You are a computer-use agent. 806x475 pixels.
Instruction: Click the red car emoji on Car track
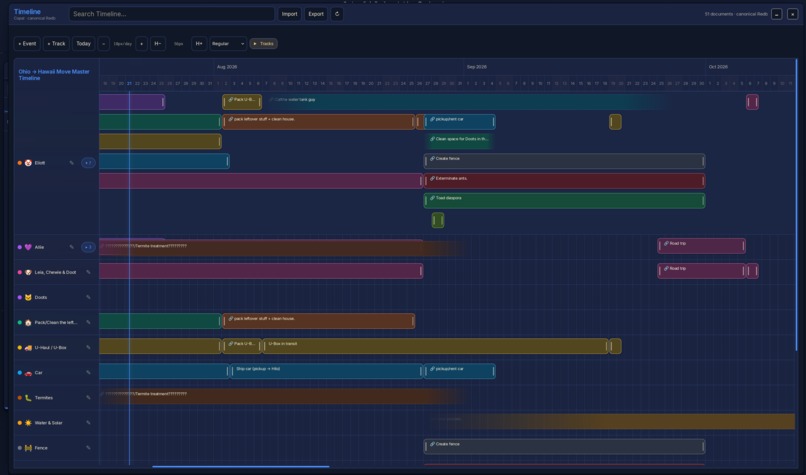tap(28, 373)
